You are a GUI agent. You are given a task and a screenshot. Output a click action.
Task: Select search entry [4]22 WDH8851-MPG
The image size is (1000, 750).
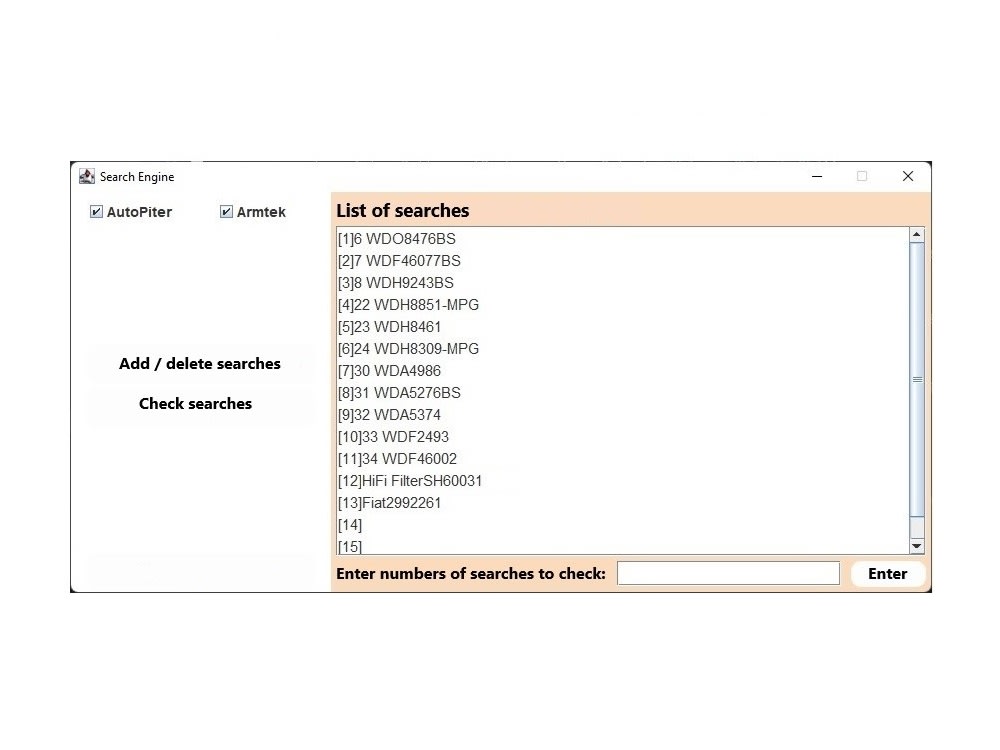[x=407, y=304]
